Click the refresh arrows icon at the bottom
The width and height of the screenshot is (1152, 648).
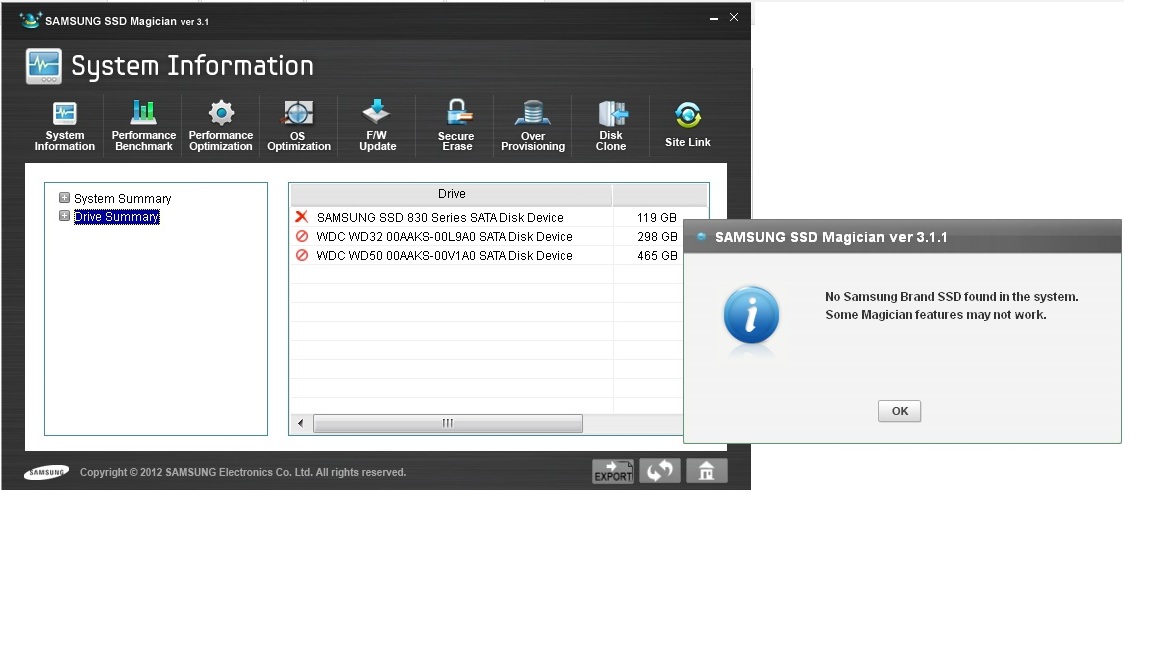tap(660, 471)
